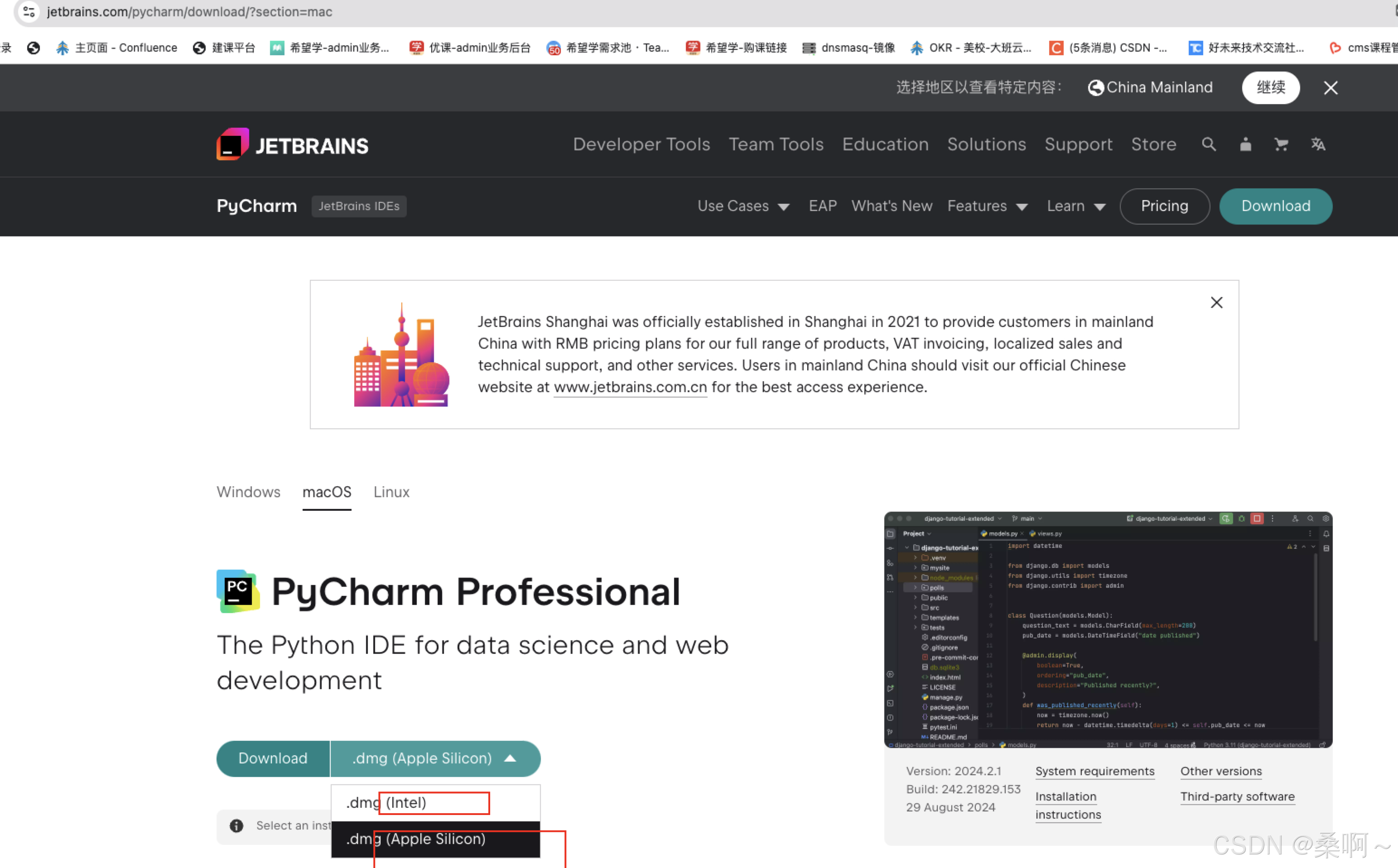Click the PyCharm Professional Download button
This screenshot has width=1398, height=868.
[x=273, y=758]
